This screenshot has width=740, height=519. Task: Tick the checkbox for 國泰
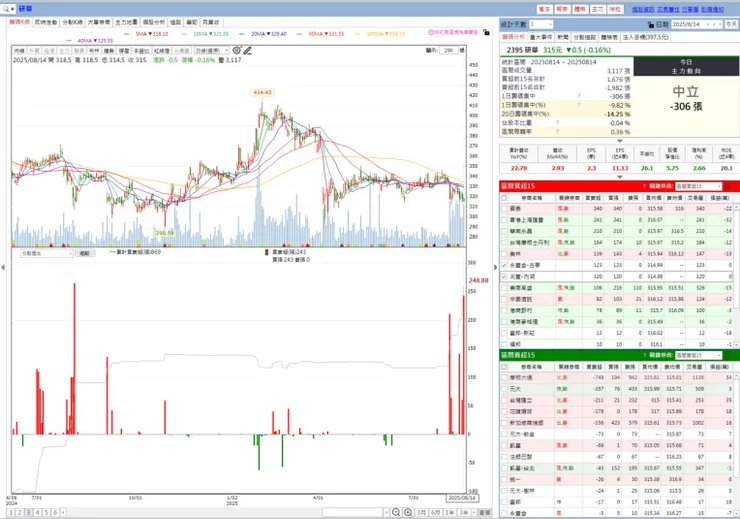point(504,209)
